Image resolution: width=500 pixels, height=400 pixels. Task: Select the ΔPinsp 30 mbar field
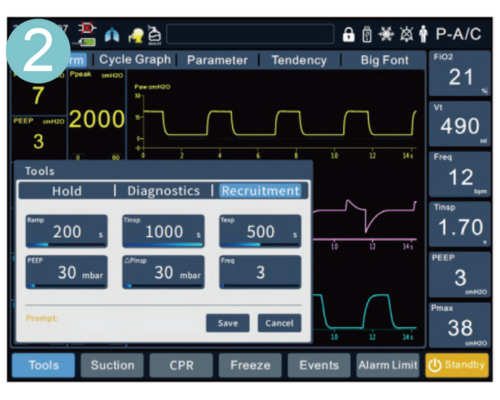[x=163, y=272]
